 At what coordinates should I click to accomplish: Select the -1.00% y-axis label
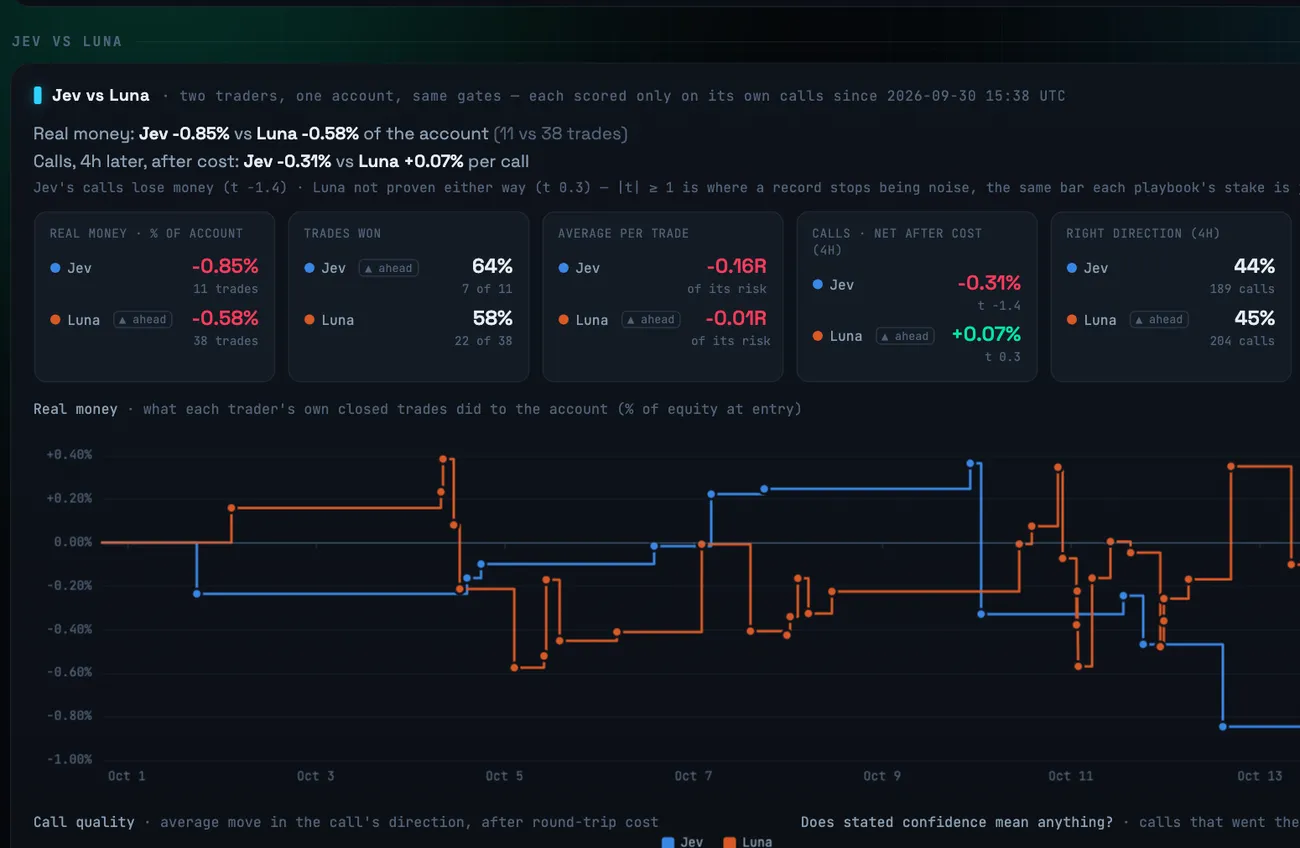(69, 760)
